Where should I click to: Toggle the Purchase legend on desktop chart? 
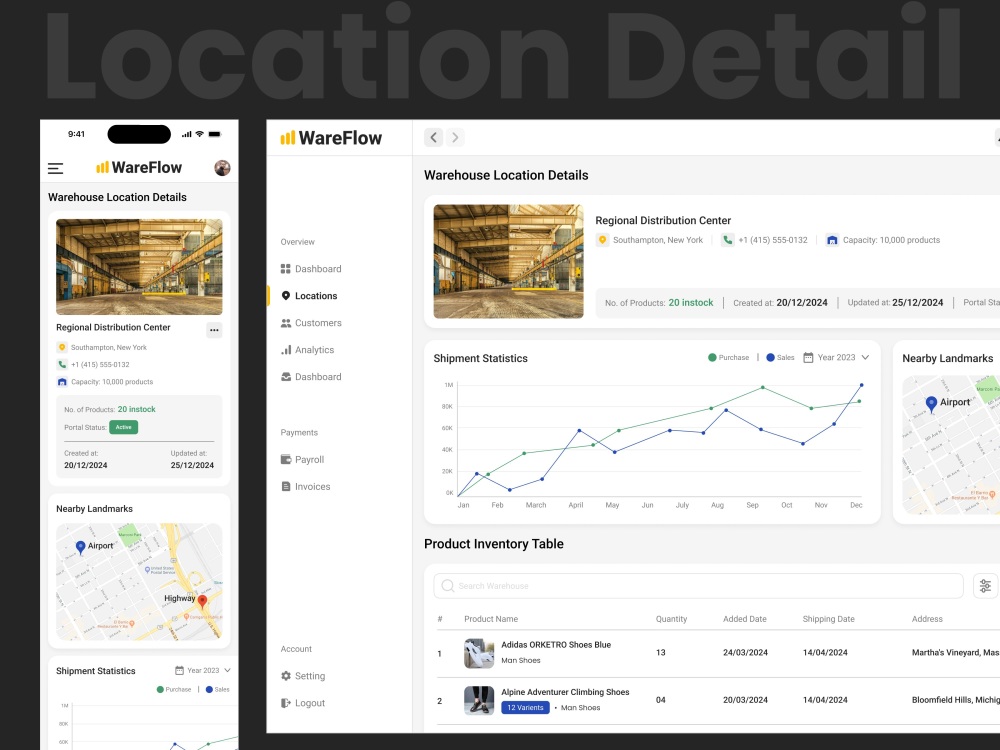728,358
